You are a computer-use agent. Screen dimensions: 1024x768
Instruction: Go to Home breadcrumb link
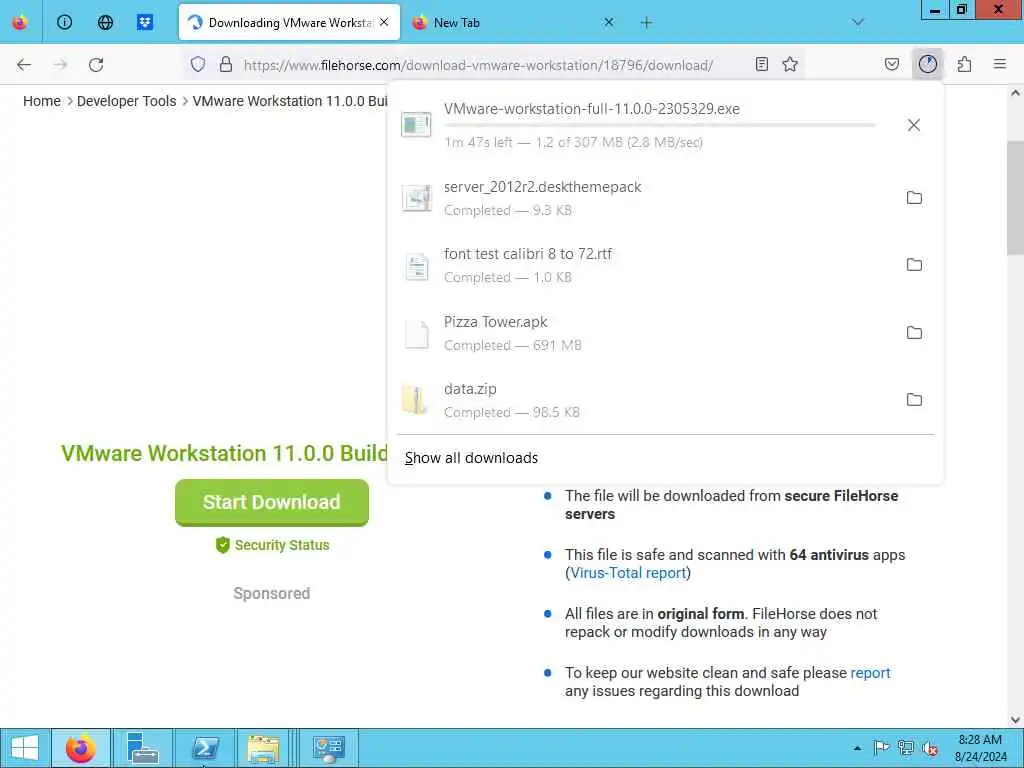click(42, 101)
